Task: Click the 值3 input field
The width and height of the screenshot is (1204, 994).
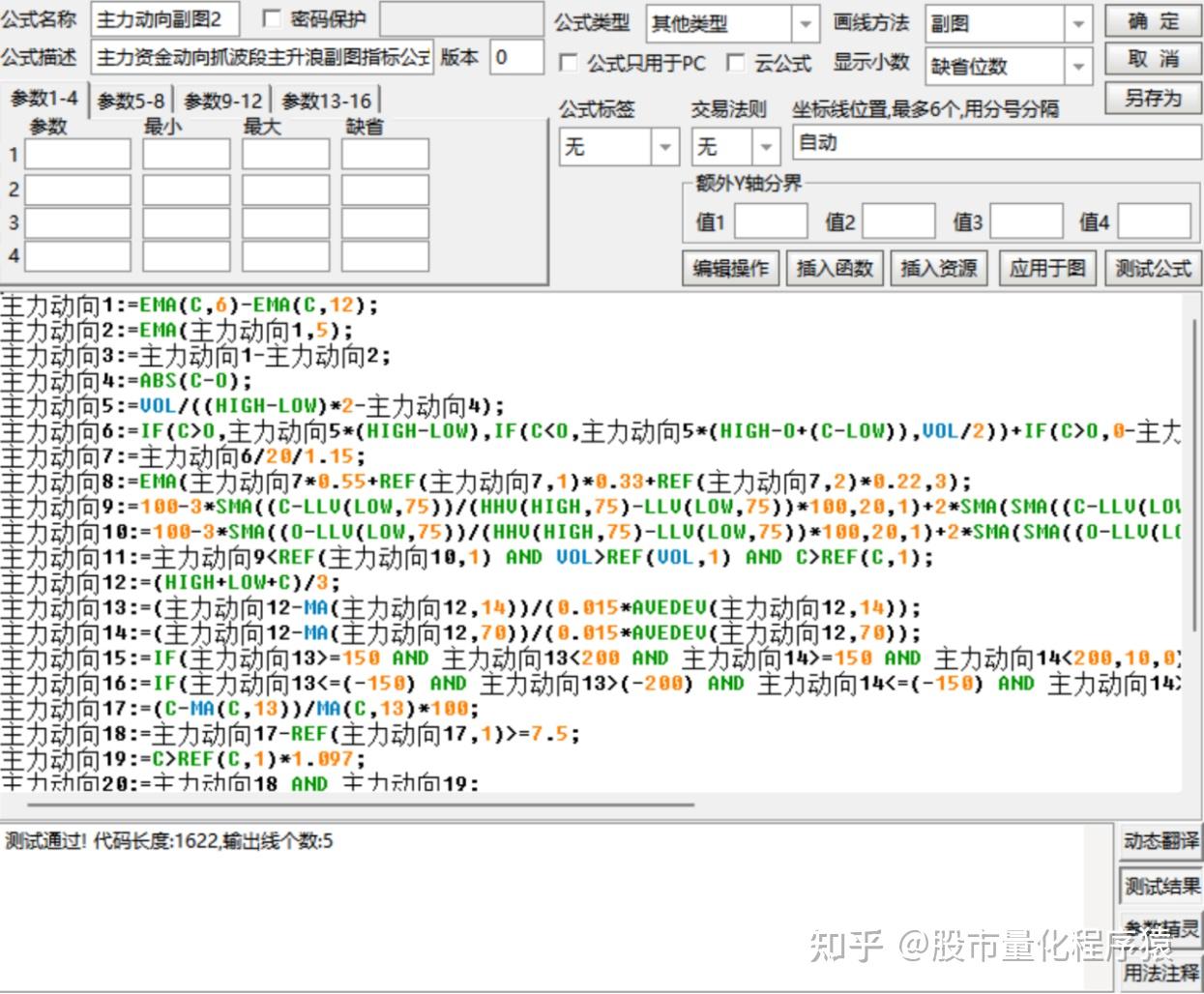Action: coord(1026,221)
